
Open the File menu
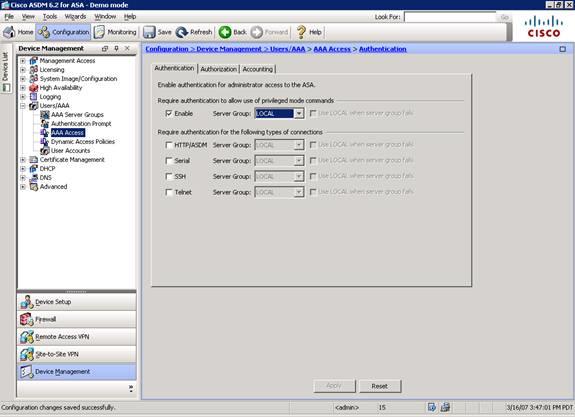[x=9, y=17]
